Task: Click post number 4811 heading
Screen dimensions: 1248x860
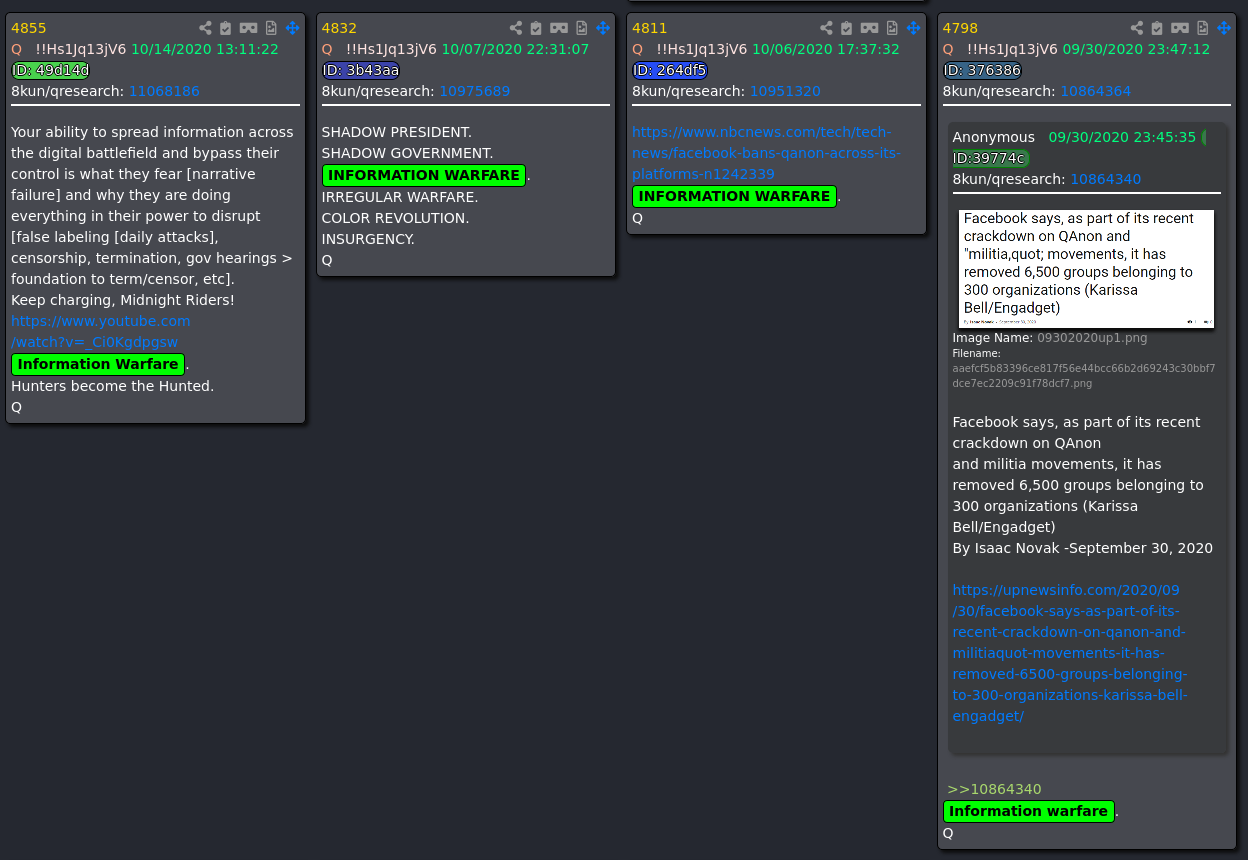Action: point(649,28)
